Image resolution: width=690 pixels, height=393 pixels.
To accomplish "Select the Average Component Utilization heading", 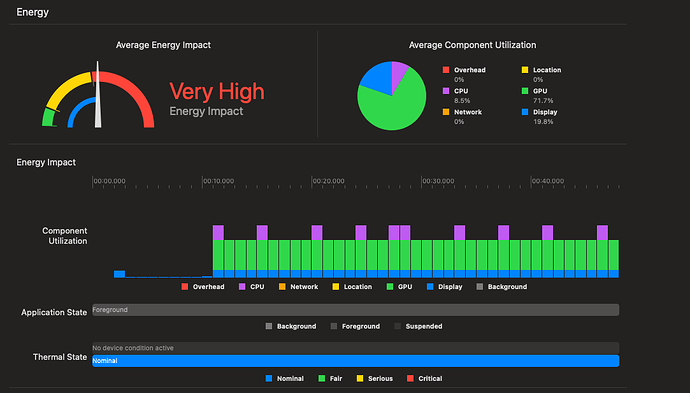I will coord(472,45).
